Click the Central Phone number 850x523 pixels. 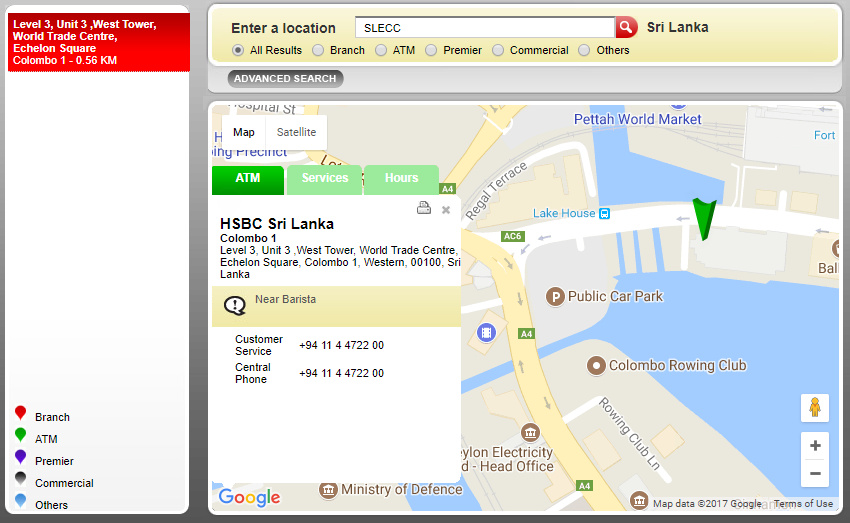[342, 373]
